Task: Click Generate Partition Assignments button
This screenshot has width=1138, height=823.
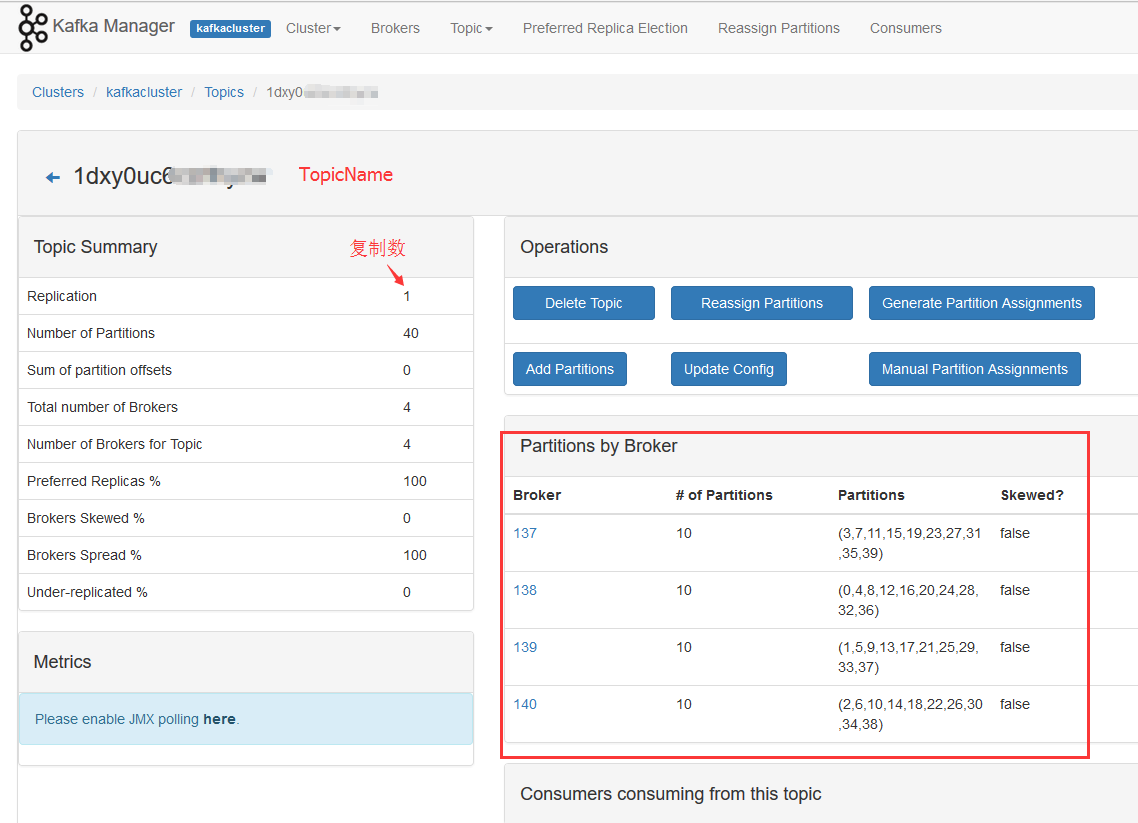Action: 981,303
